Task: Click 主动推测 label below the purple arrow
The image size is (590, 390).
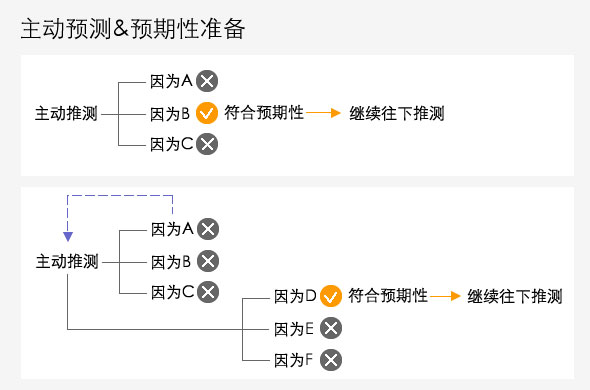Action: pos(67,261)
